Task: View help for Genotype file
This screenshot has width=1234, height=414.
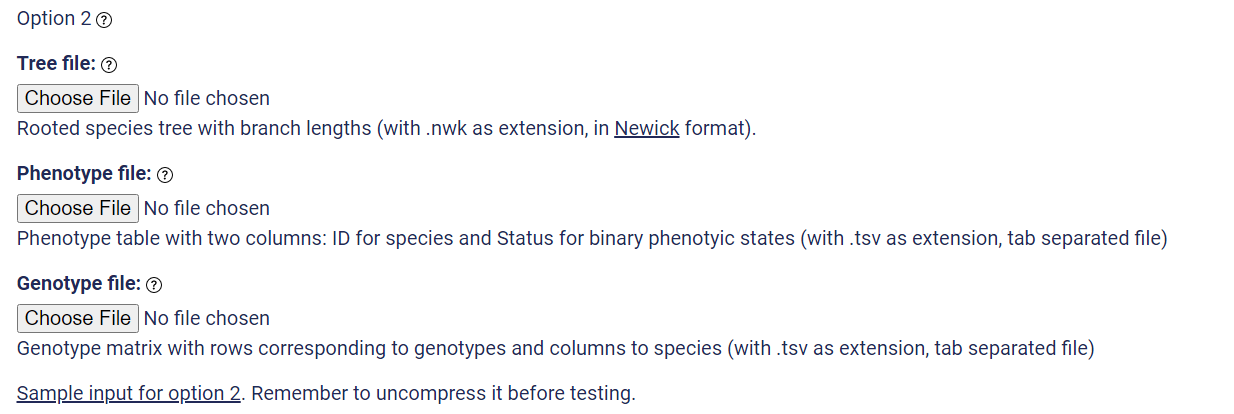Action: pos(154,285)
